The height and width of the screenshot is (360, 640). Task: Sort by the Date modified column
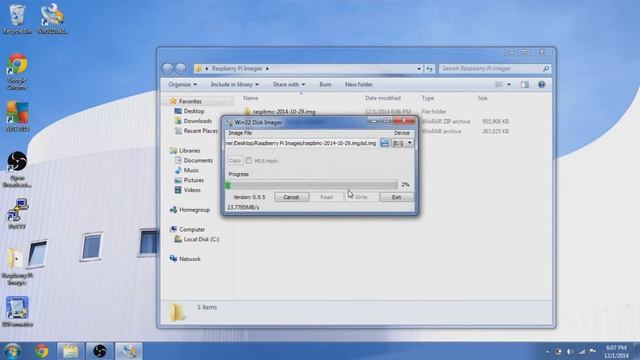pyautogui.click(x=383, y=98)
